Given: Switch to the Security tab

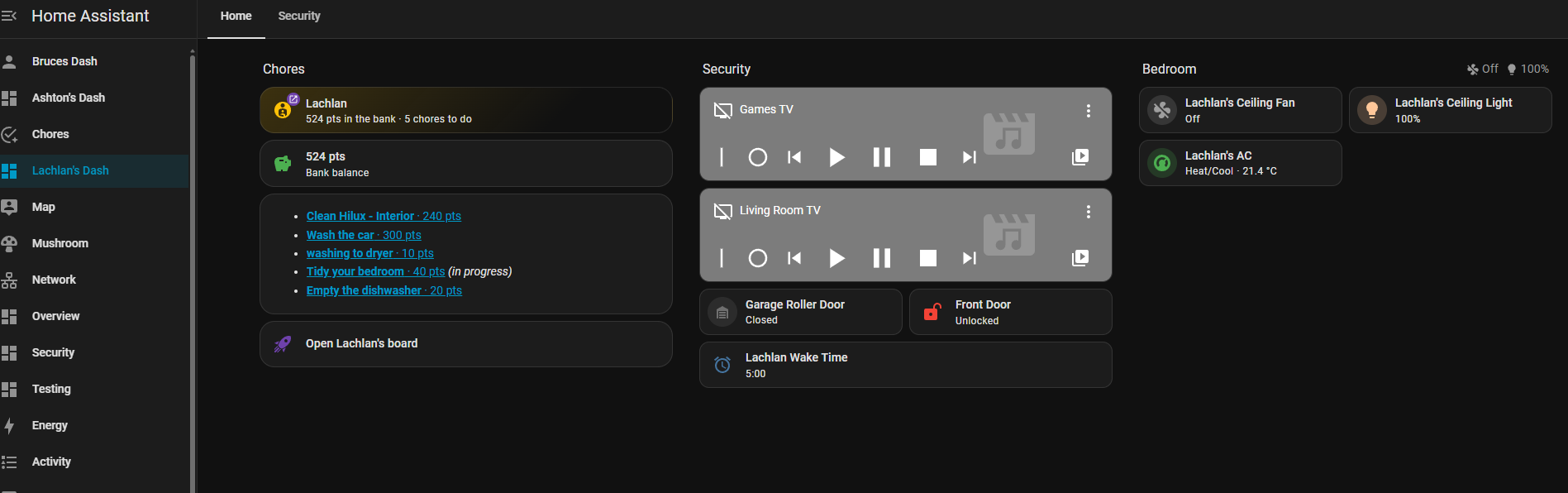Looking at the screenshot, I should pos(299,16).
